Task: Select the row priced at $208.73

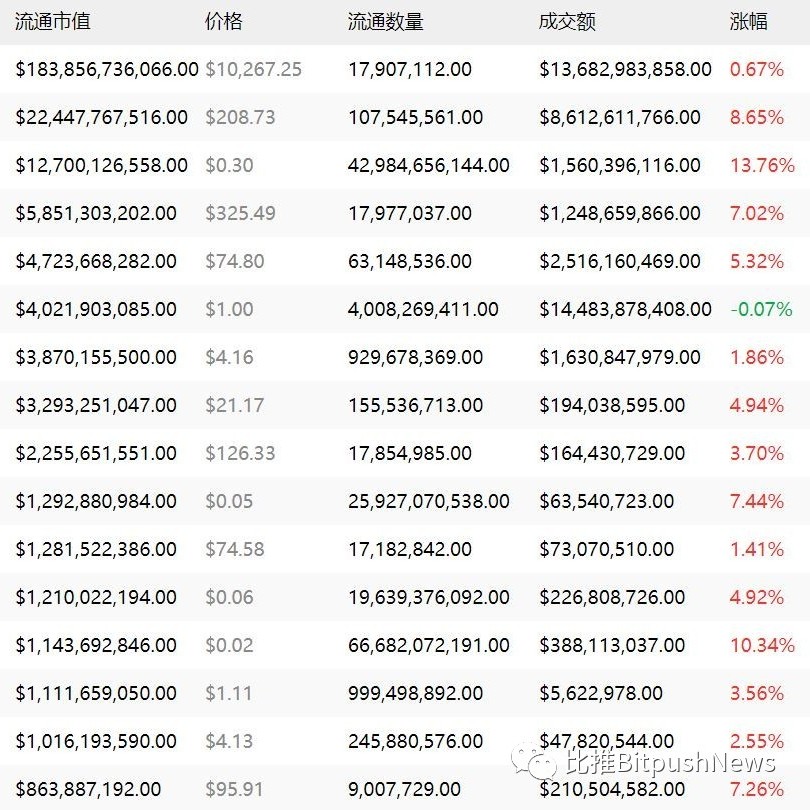Action: [405, 117]
